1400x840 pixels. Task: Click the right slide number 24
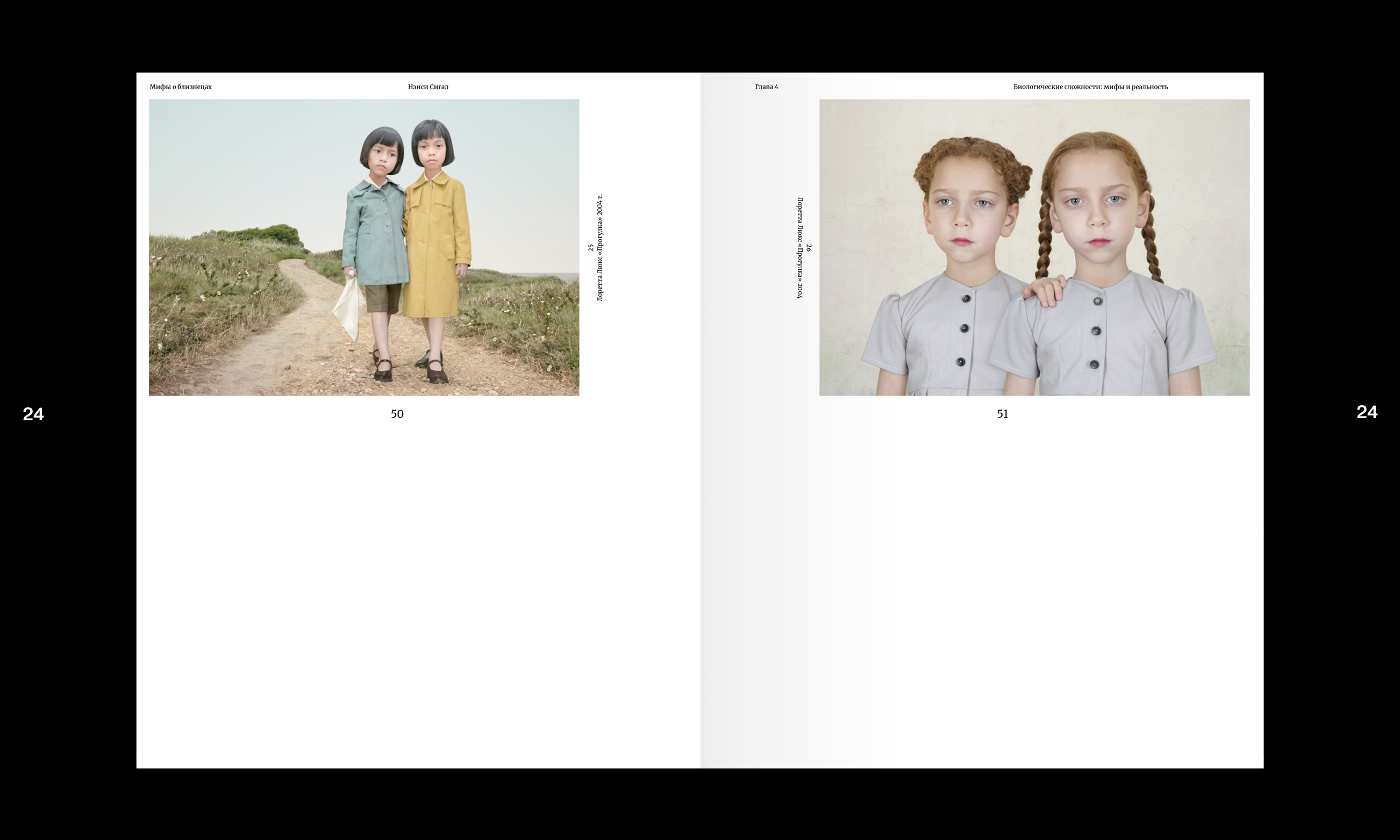click(1367, 412)
